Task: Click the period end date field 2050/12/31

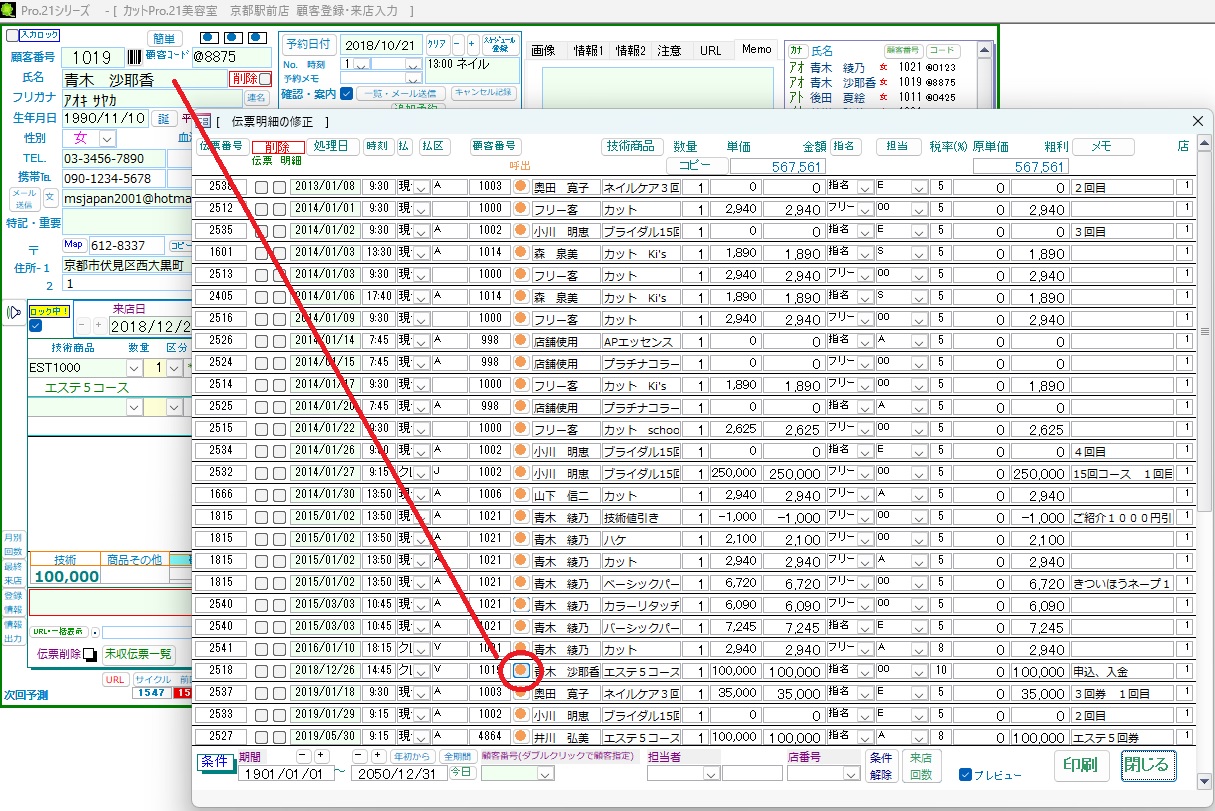Action: [399, 773]
